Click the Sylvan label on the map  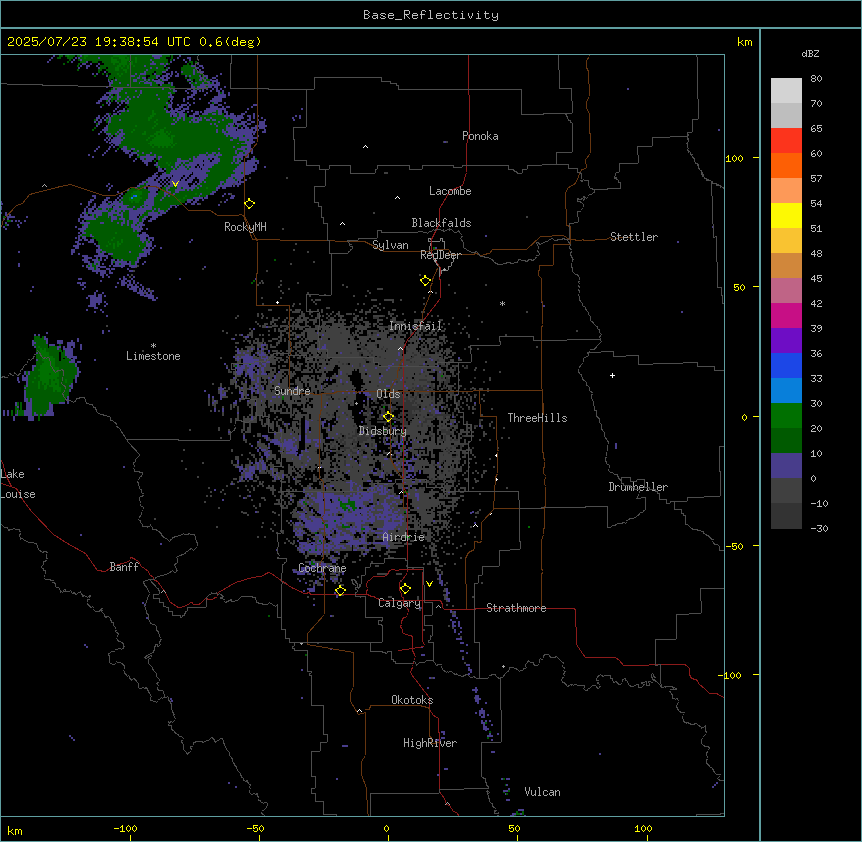click(x=390, y=245)
